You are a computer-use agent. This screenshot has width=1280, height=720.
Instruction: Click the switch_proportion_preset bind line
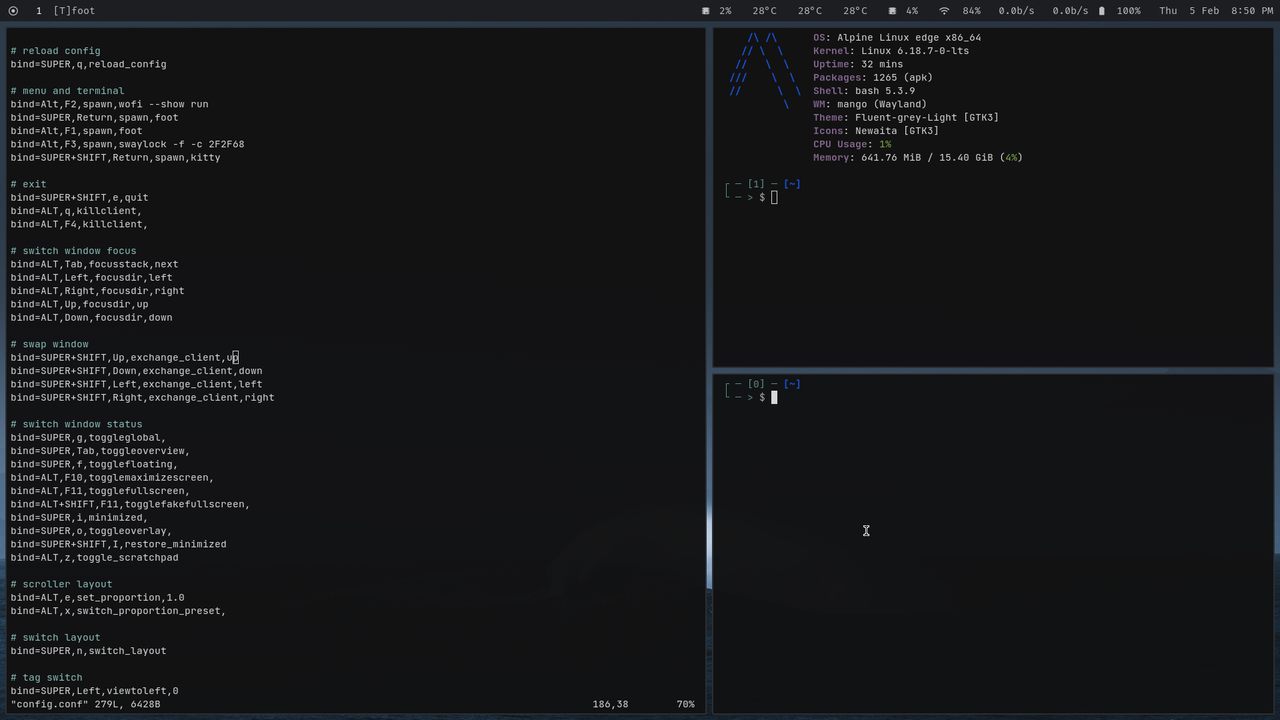click(x=119, y=611)
